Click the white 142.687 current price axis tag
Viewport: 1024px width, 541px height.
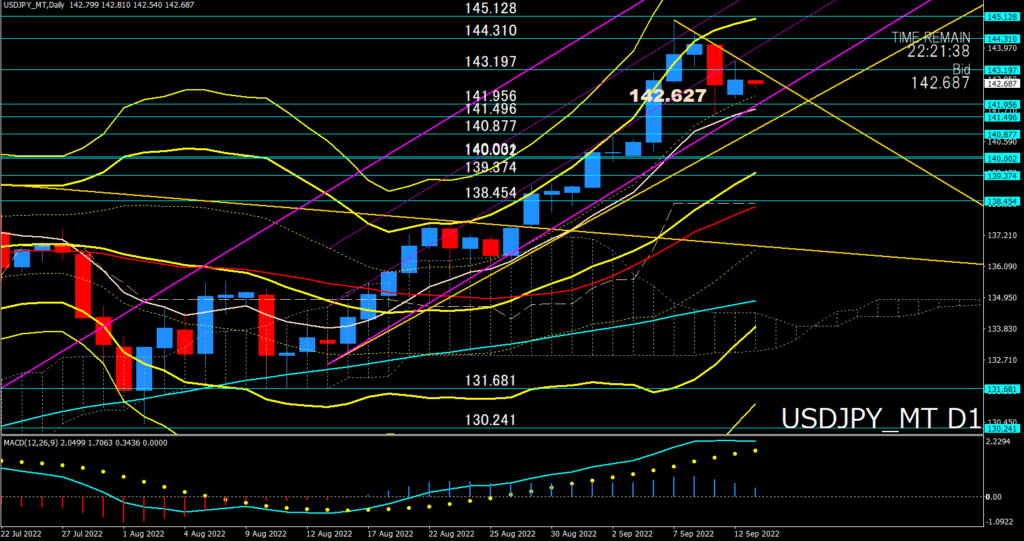point(1003,84)
